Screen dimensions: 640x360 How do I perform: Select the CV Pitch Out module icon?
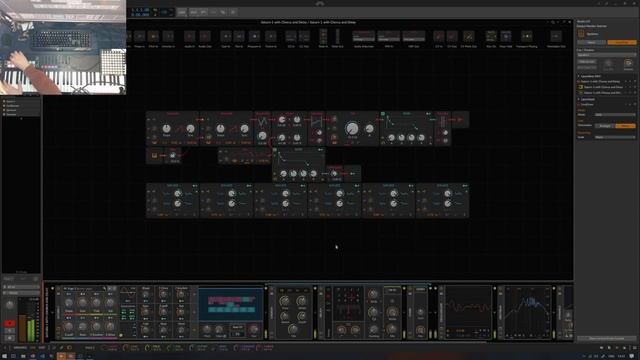pyautogui.click(x=468, y=36)
